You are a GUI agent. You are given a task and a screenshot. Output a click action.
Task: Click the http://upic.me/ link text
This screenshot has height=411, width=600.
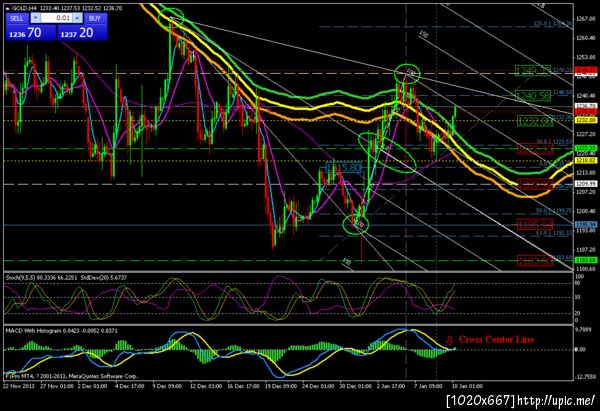click(x=555, y=401)
